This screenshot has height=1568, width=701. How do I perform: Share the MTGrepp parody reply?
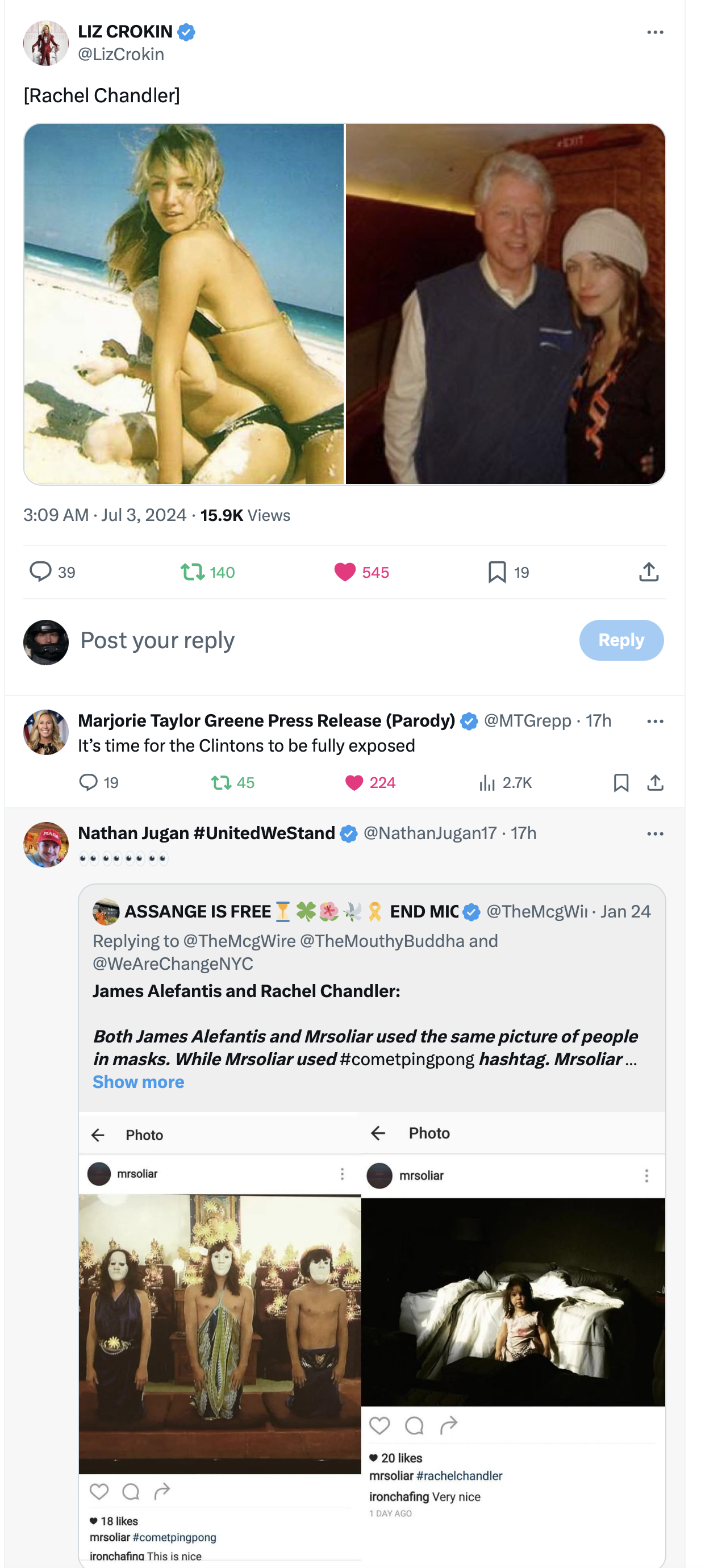click(x=655, y=783)
